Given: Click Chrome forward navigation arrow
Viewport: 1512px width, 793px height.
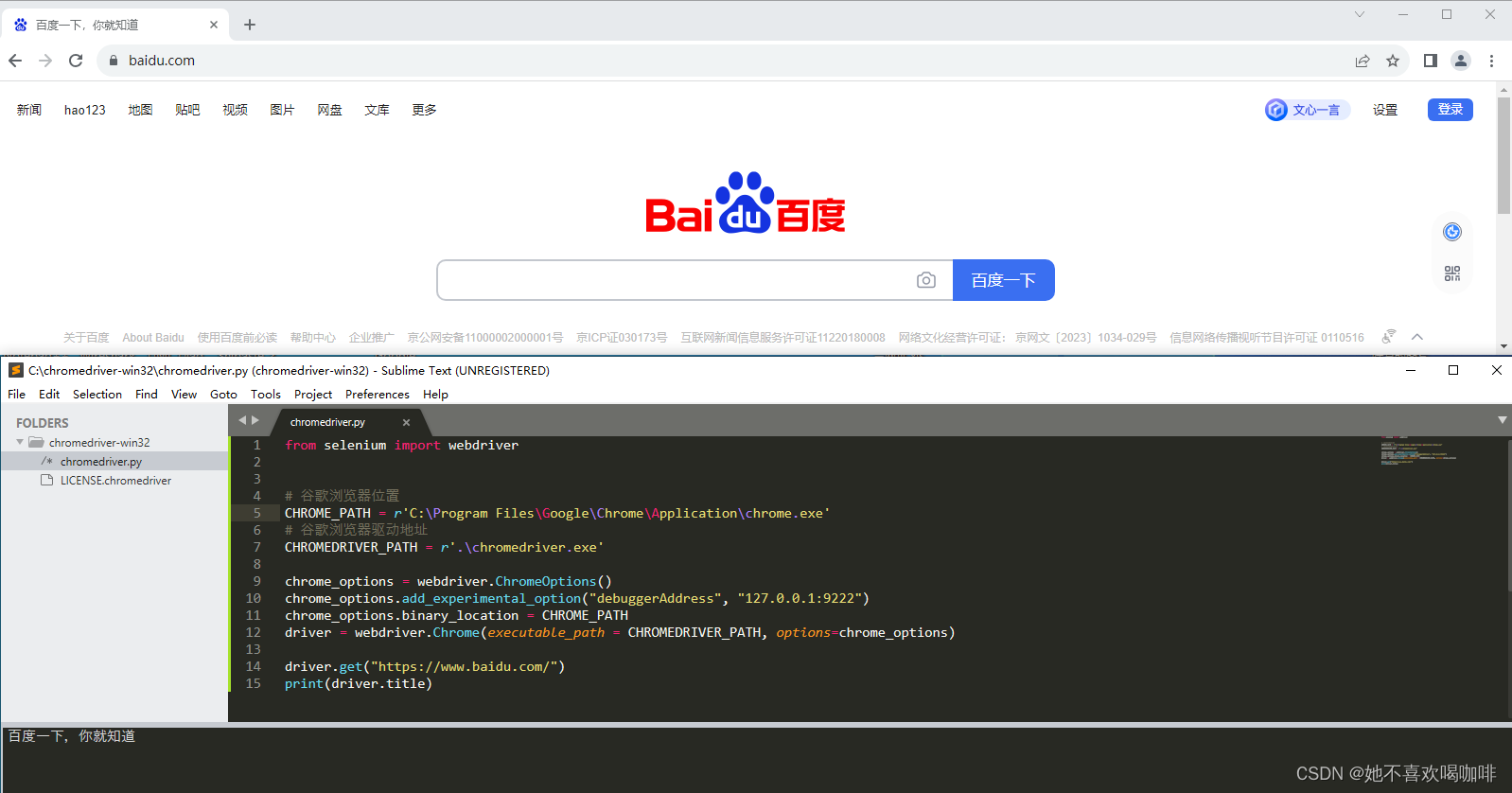Looking at the screenshot, I should pos(45,61).
